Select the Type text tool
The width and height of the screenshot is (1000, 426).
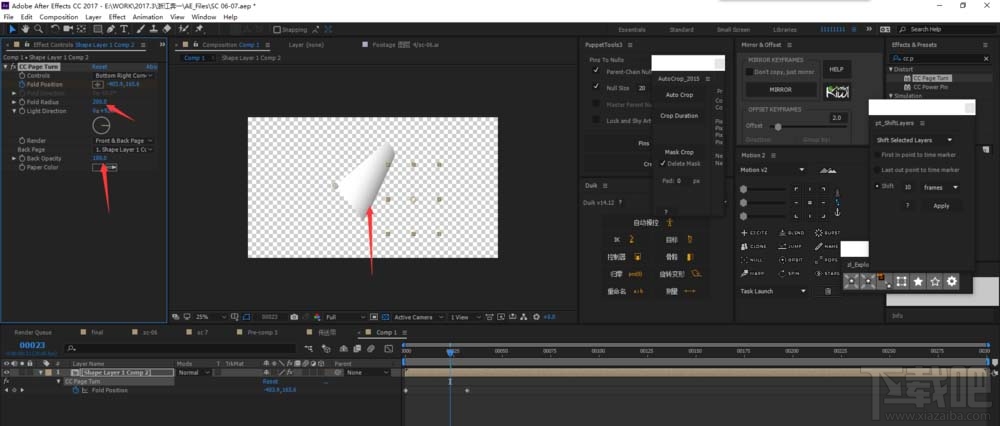124,29
